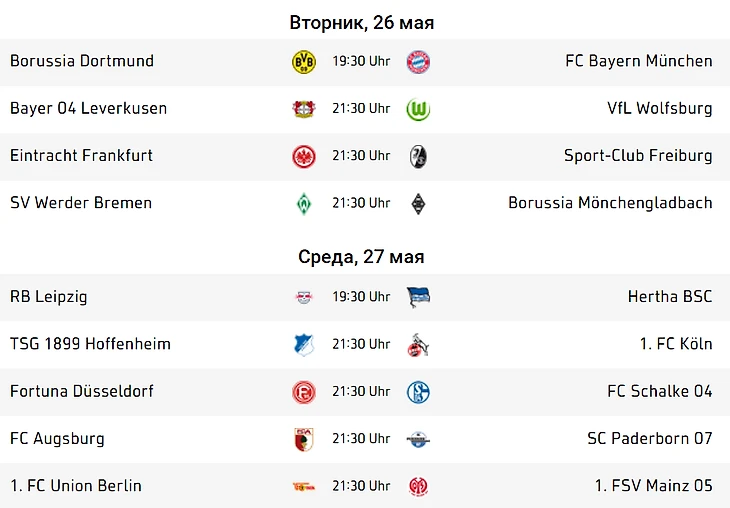The image size is (730, 508).
Task: Click the SC Paderborn 07 team name
Action: click(649, 439)
